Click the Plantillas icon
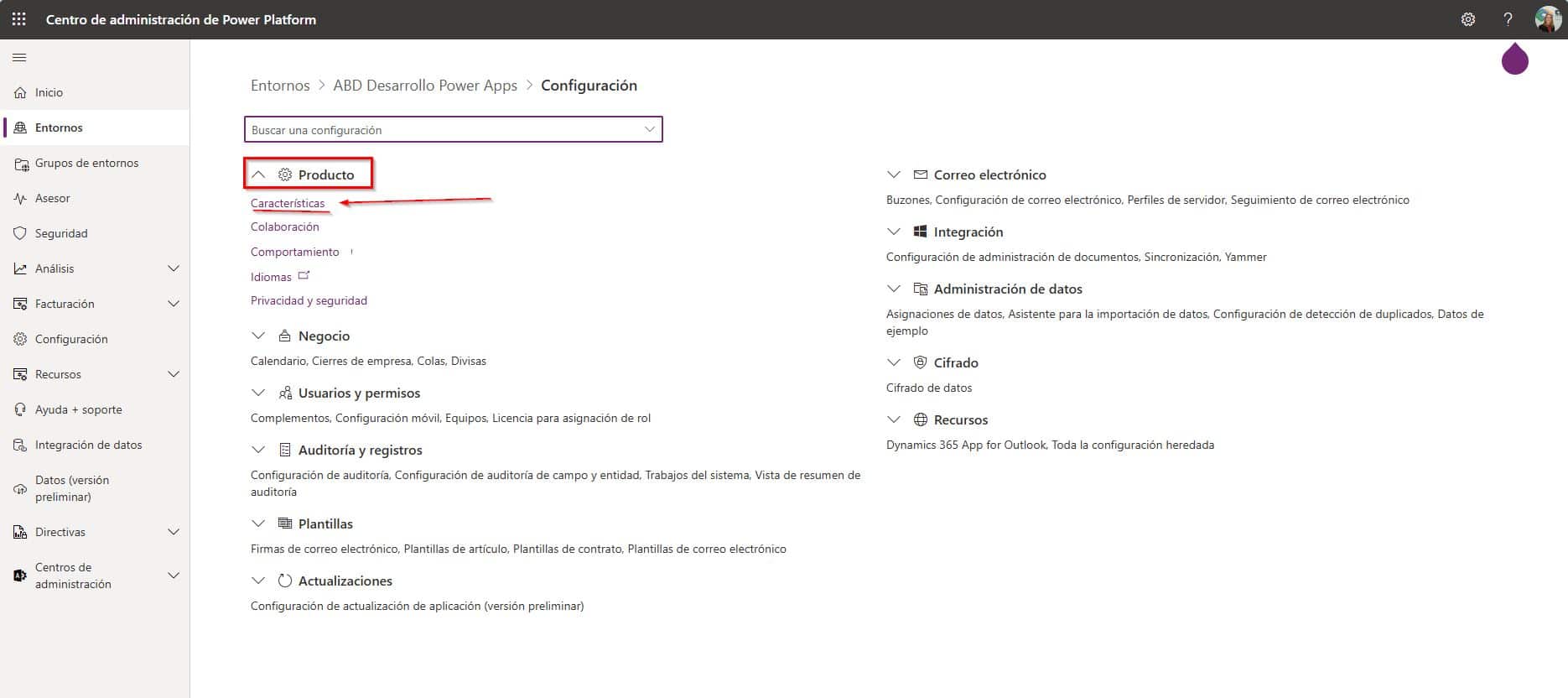Screen dimensions: 1568x698 pyautogui.click(x=285, y=523)
